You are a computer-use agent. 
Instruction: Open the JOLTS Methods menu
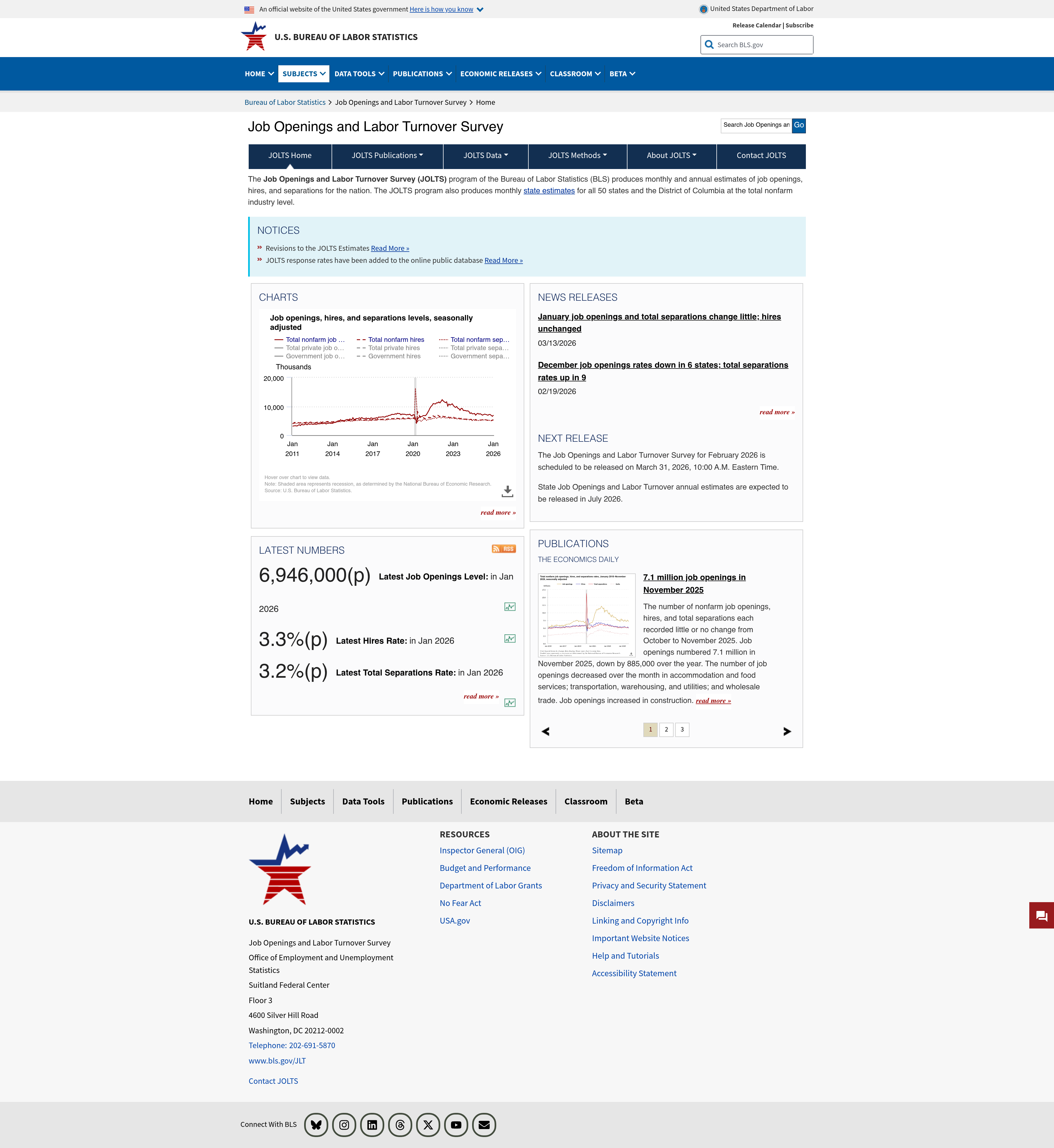tap(578, 156)
